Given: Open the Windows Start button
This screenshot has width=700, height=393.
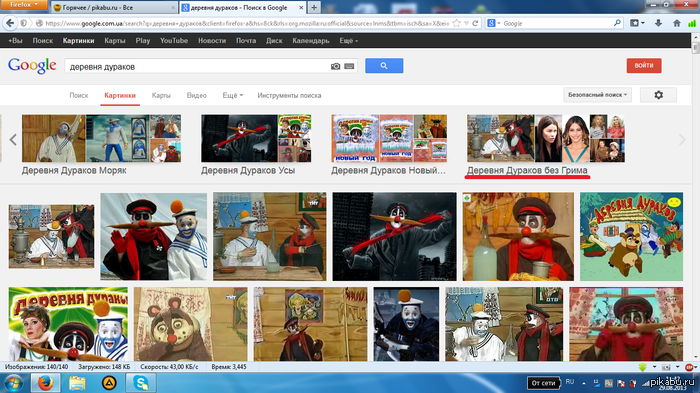Looking at the screenshot, I should 13,383.
